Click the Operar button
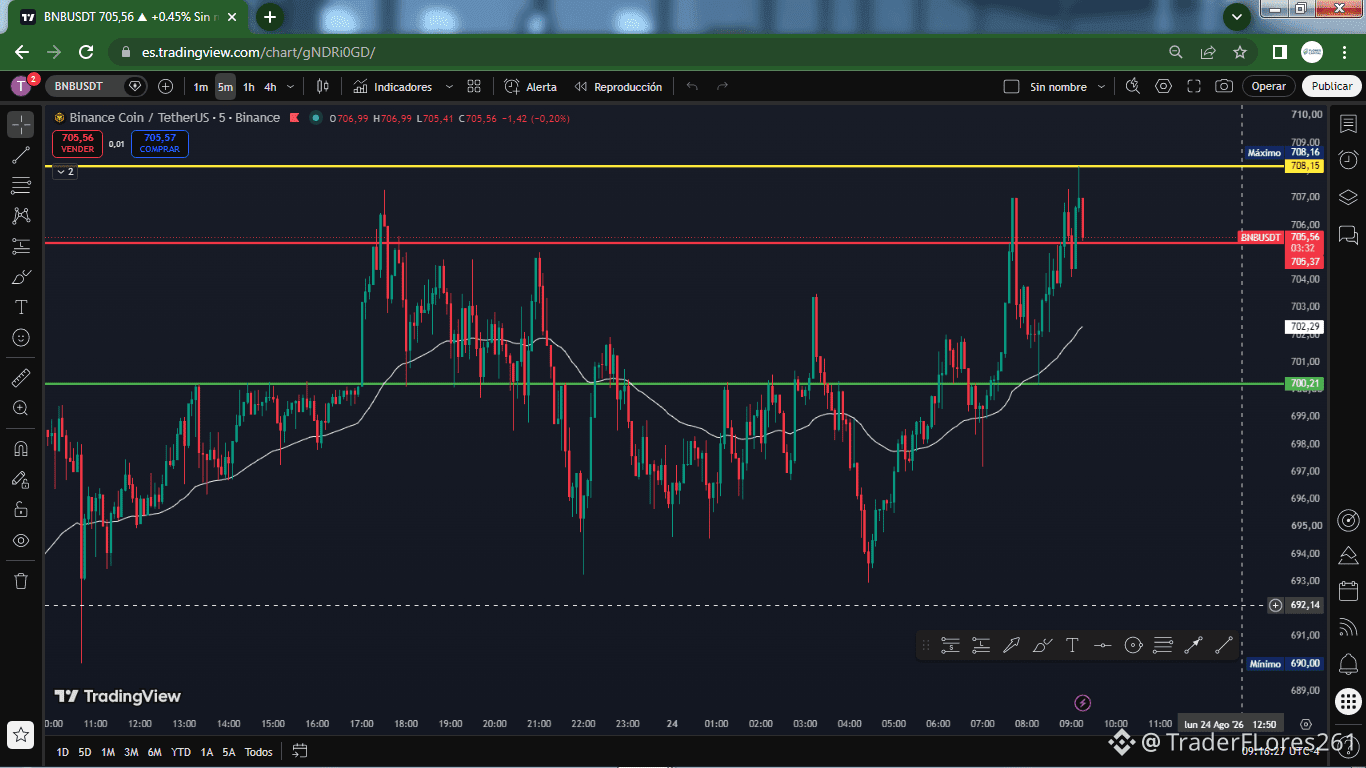 [x=1269, y=87]
